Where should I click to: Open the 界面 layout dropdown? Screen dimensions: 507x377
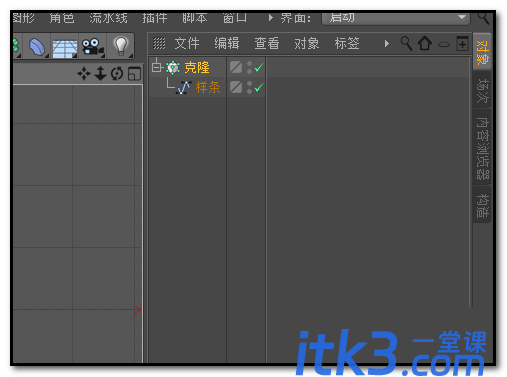point(396,18)
